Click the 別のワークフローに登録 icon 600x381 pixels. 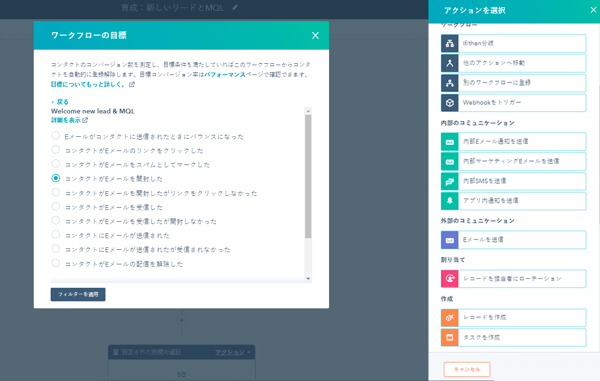(x=450, y=83)
